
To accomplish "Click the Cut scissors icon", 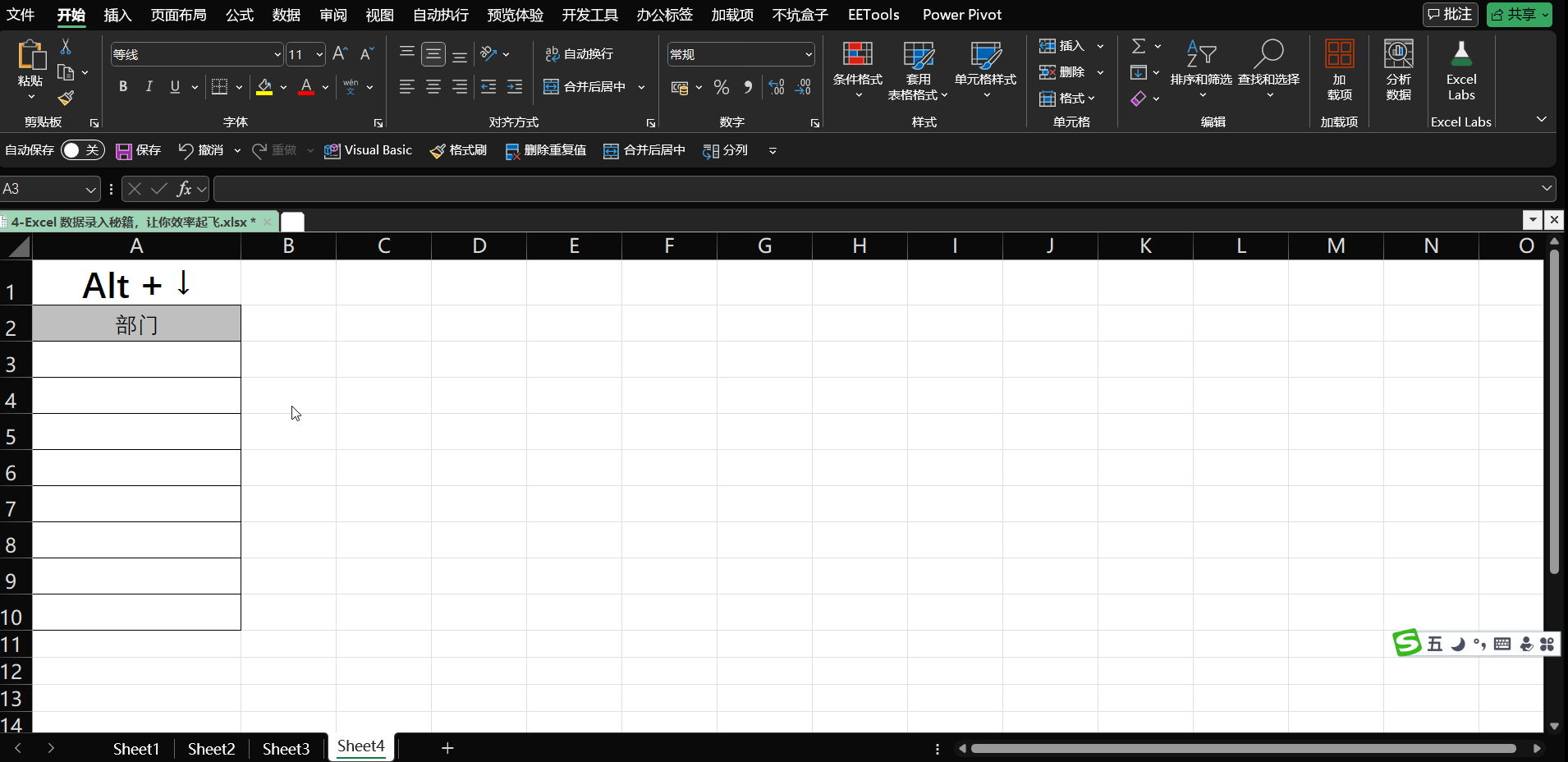I will [66, 47].
